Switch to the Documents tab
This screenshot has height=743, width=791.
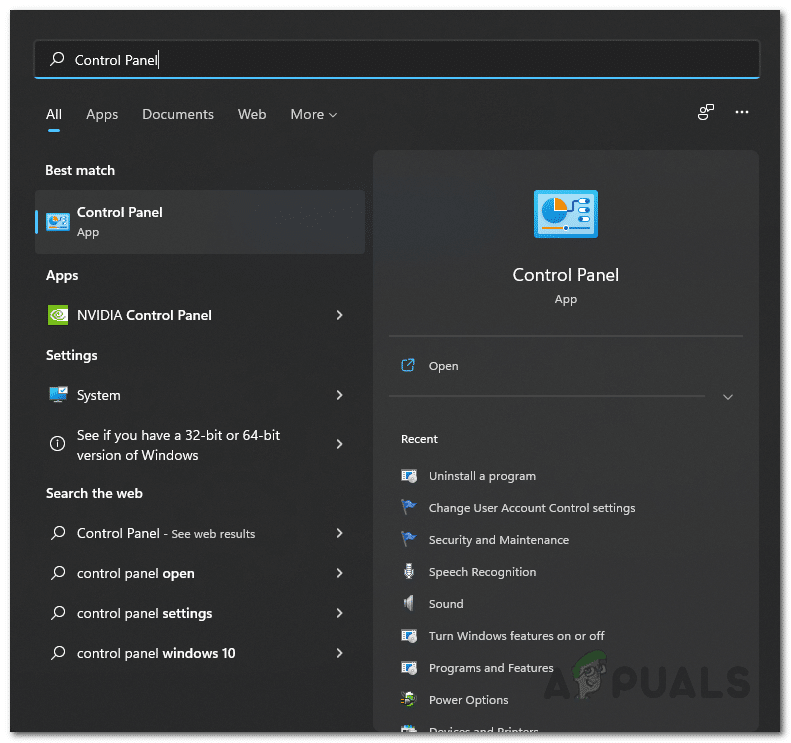178,115
